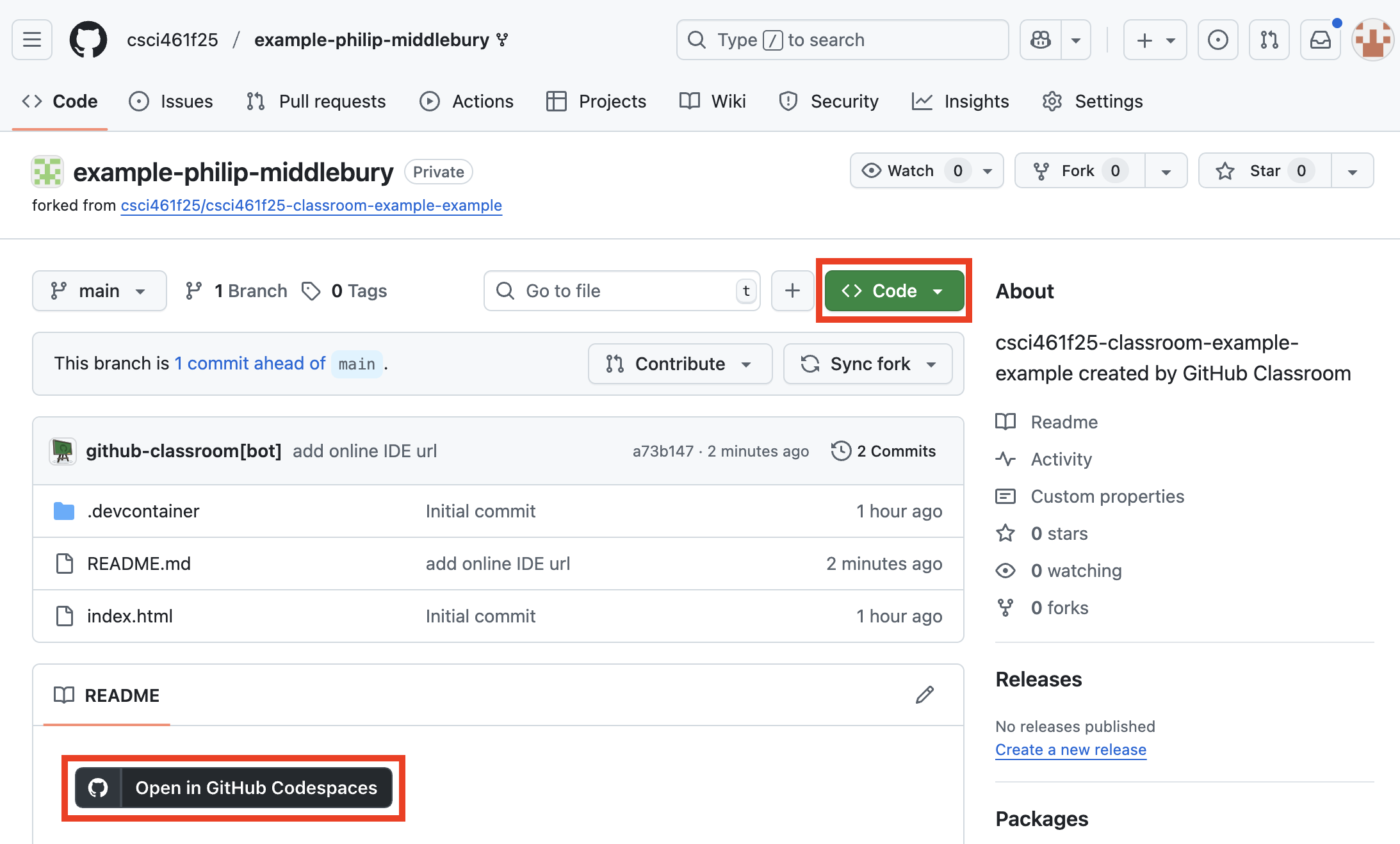
Task: Open the notifications inbox
Action: click(x=1321, y=40)
